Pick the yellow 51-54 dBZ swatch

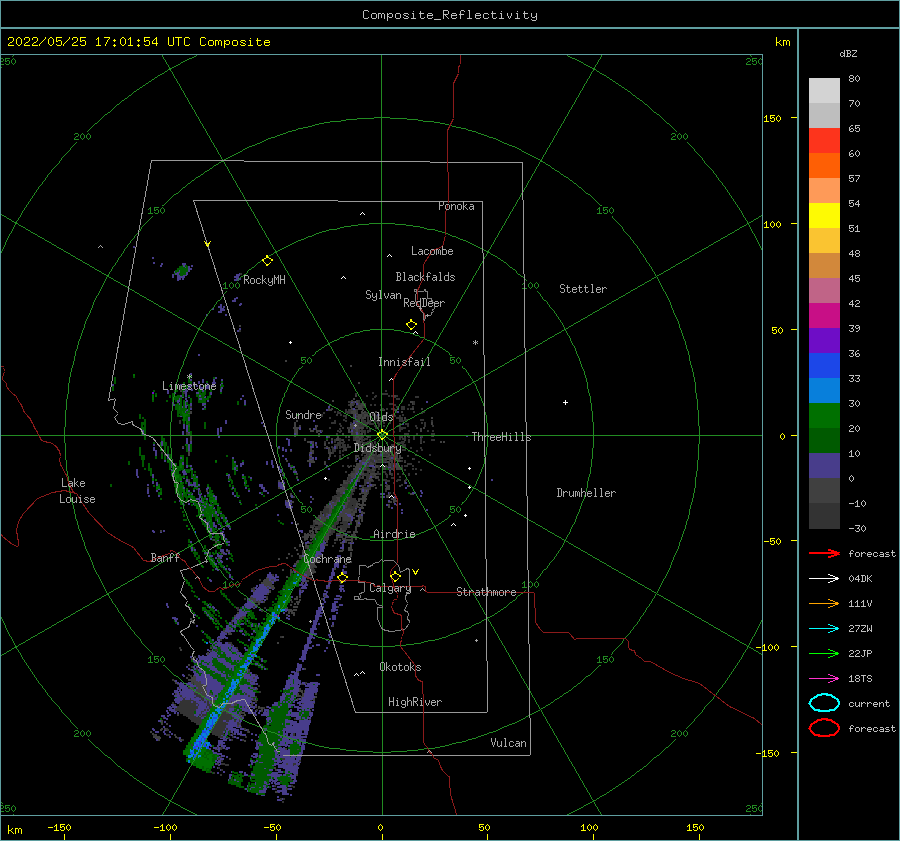point(824,216)
